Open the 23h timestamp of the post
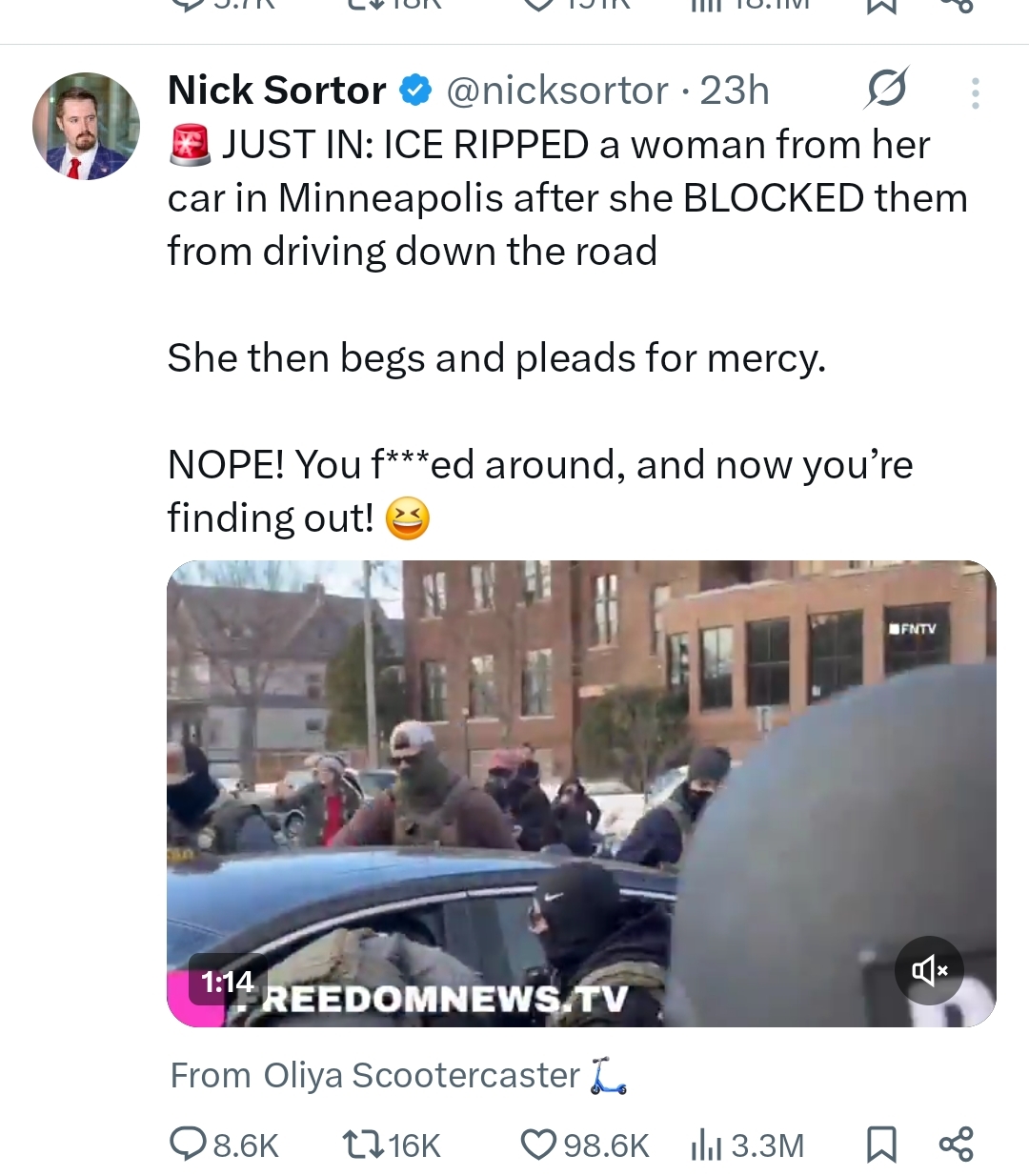Viewport: 1029px width, 1176px height. (735, 91)
